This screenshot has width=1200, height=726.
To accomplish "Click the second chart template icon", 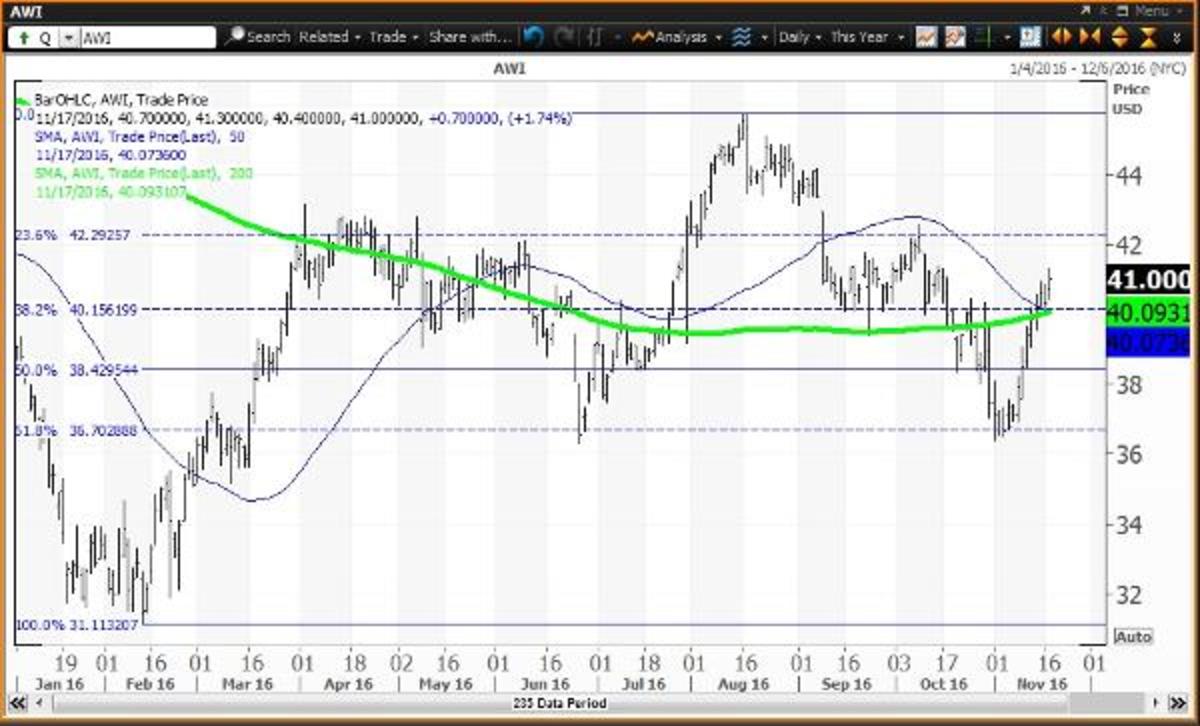I will (x=955, y=37).
